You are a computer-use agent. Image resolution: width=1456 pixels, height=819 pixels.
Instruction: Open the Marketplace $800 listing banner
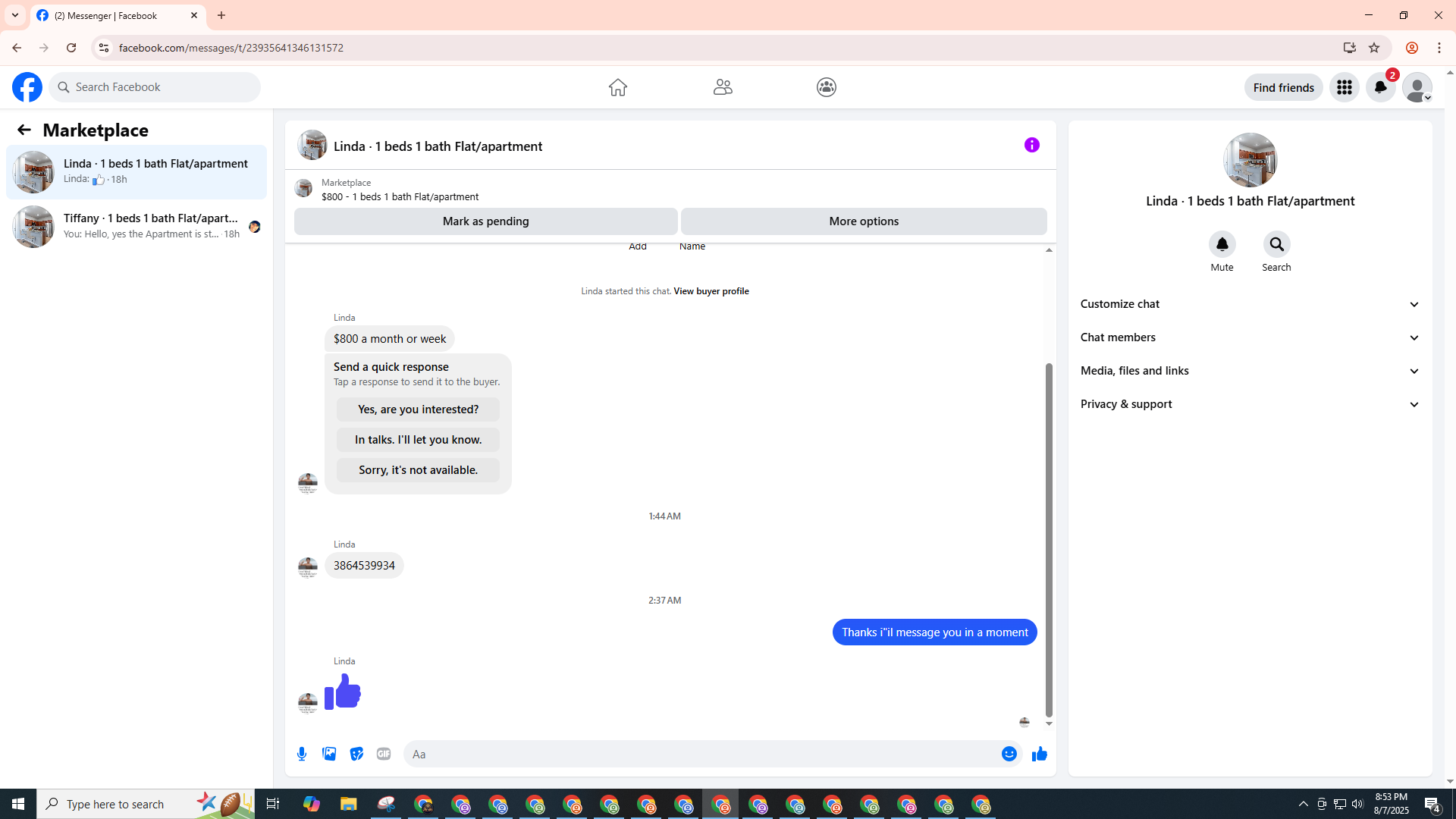pos(670,190)
